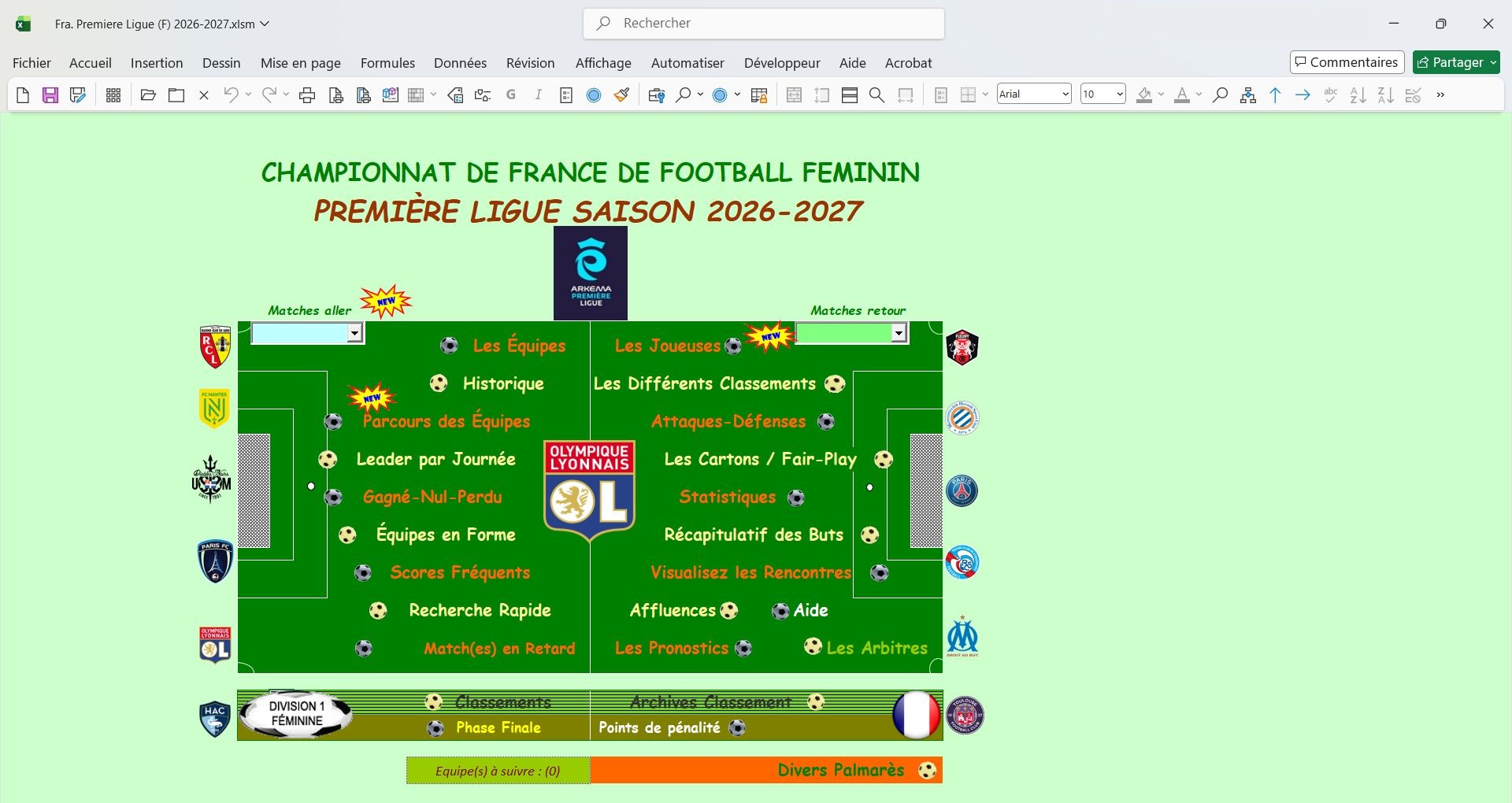Click the hierarchy org chart icon
Image resolution: width=1512 pixels, height=803 pixels.
click(x=1248, y=95)
